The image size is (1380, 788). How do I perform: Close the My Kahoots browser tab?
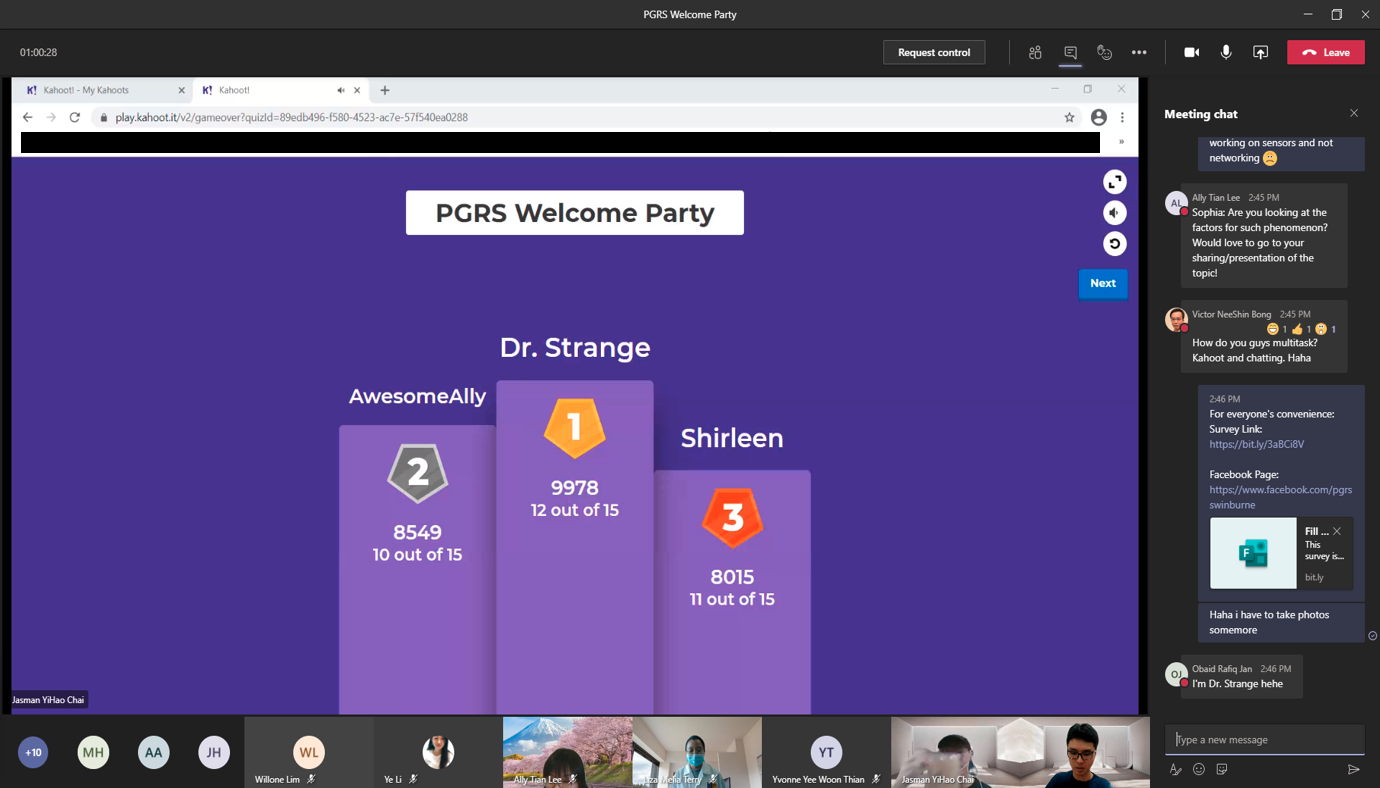(x=181, y=90)
